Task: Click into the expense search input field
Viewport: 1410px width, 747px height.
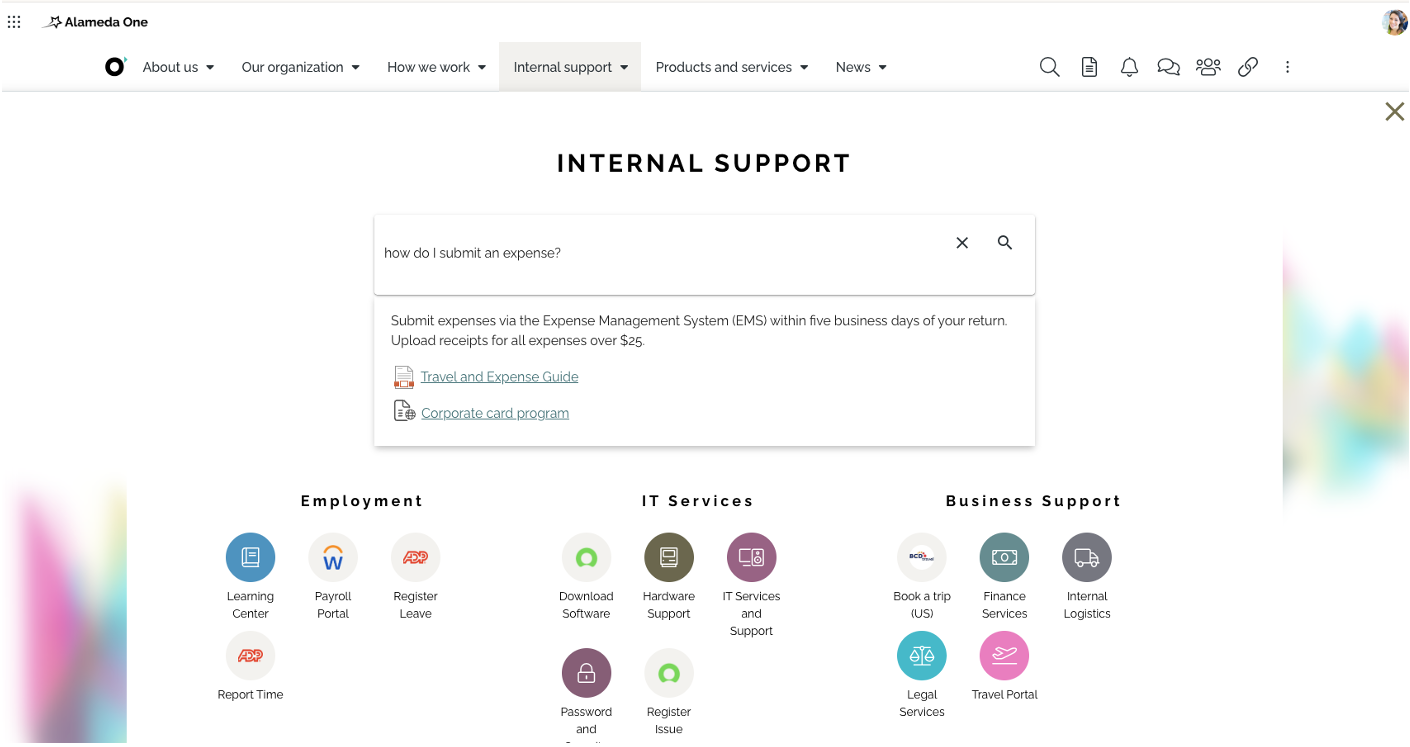Action: tap(660, 253)
